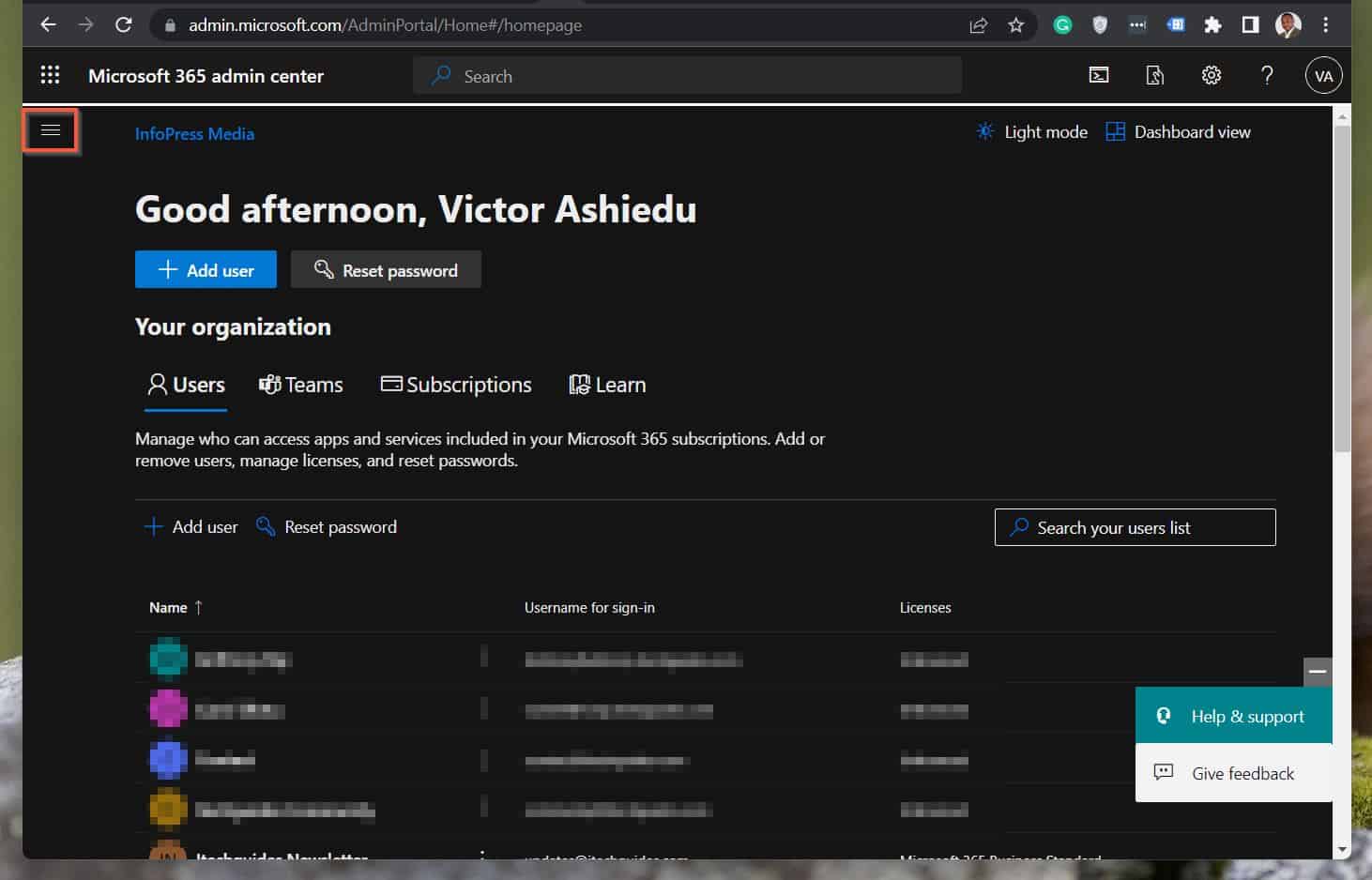Open the InfoPress Media organization link
Viewport: 1372px width, 880px height.
coord(194,133)
